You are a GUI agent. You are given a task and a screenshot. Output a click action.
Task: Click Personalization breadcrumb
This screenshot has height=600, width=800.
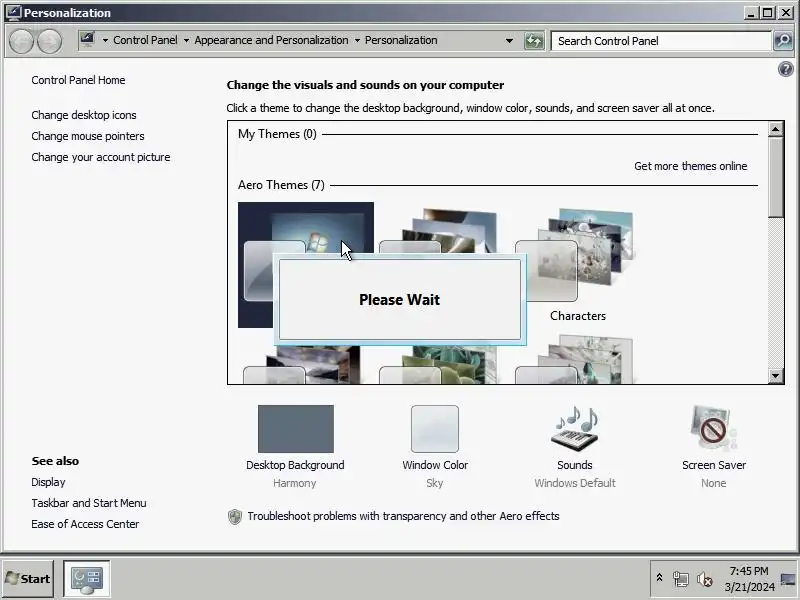[x=401, y=40]
